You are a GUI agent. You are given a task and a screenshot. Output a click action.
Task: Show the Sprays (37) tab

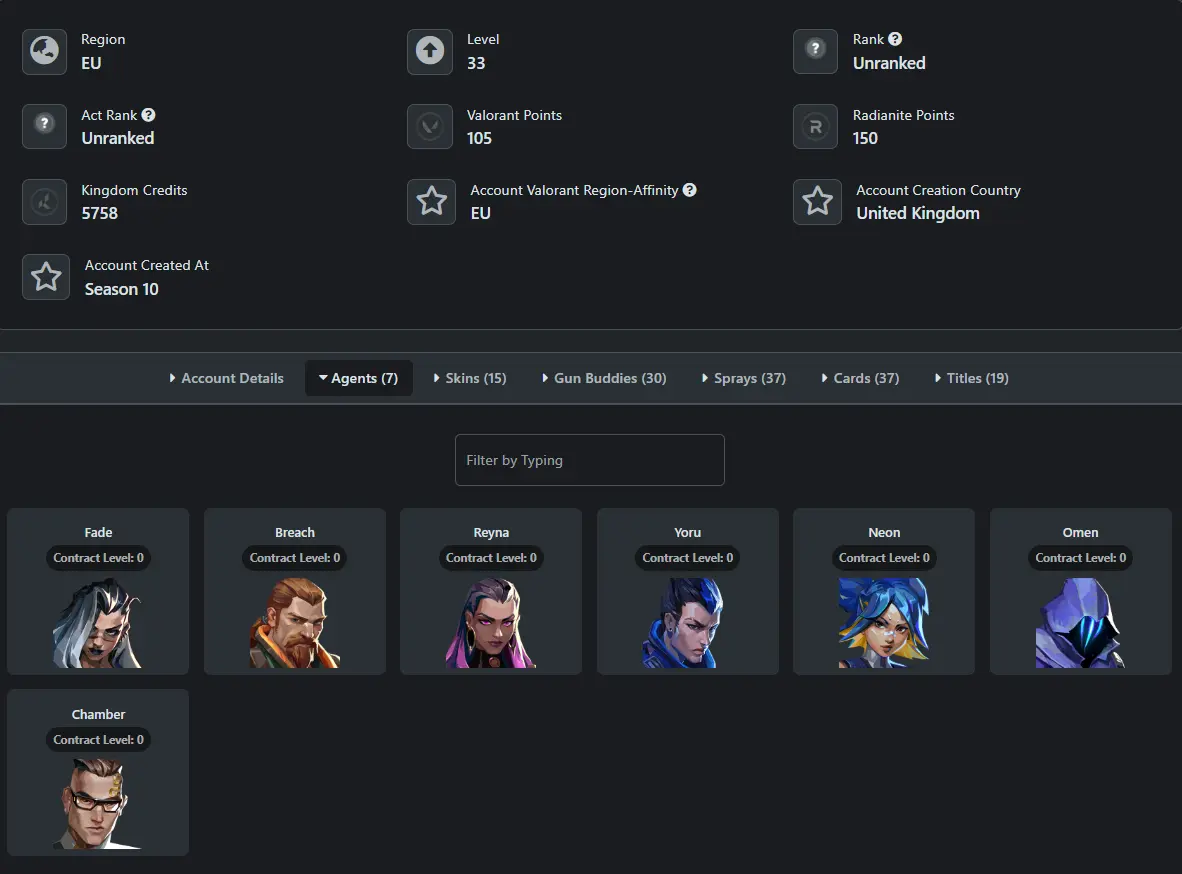744,378
